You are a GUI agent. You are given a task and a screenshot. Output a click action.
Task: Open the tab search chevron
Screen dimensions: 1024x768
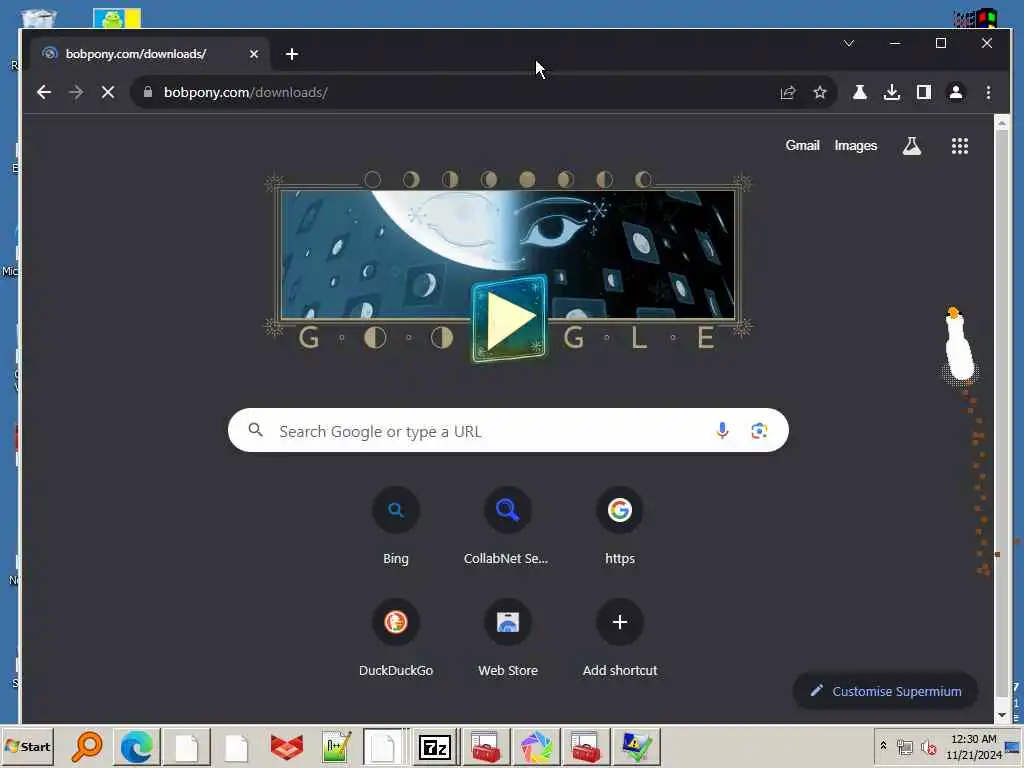[x=849, y=43]
